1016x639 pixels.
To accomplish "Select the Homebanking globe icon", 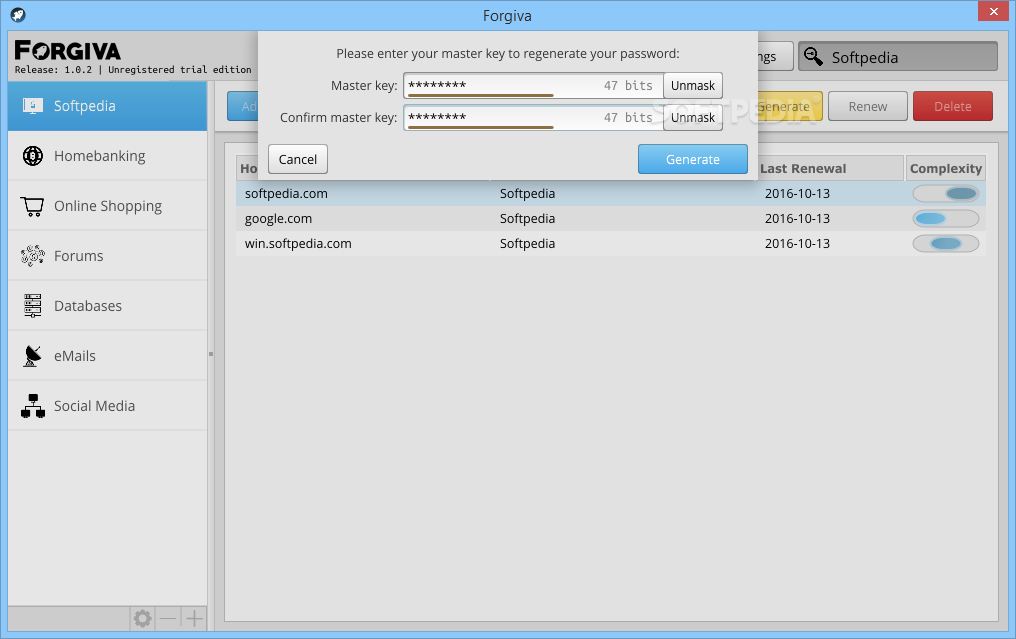I will pos(32,156).
